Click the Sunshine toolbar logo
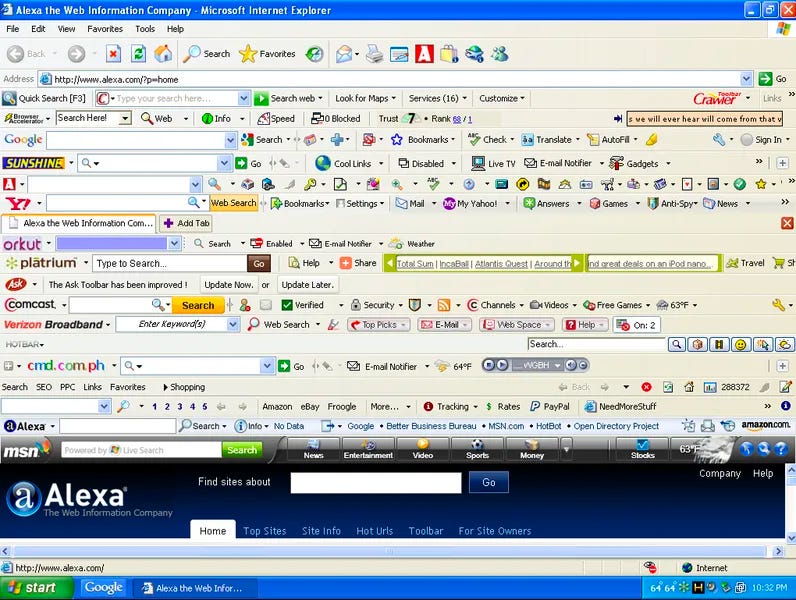The image size is (796, 600). [x=34, y=163]
